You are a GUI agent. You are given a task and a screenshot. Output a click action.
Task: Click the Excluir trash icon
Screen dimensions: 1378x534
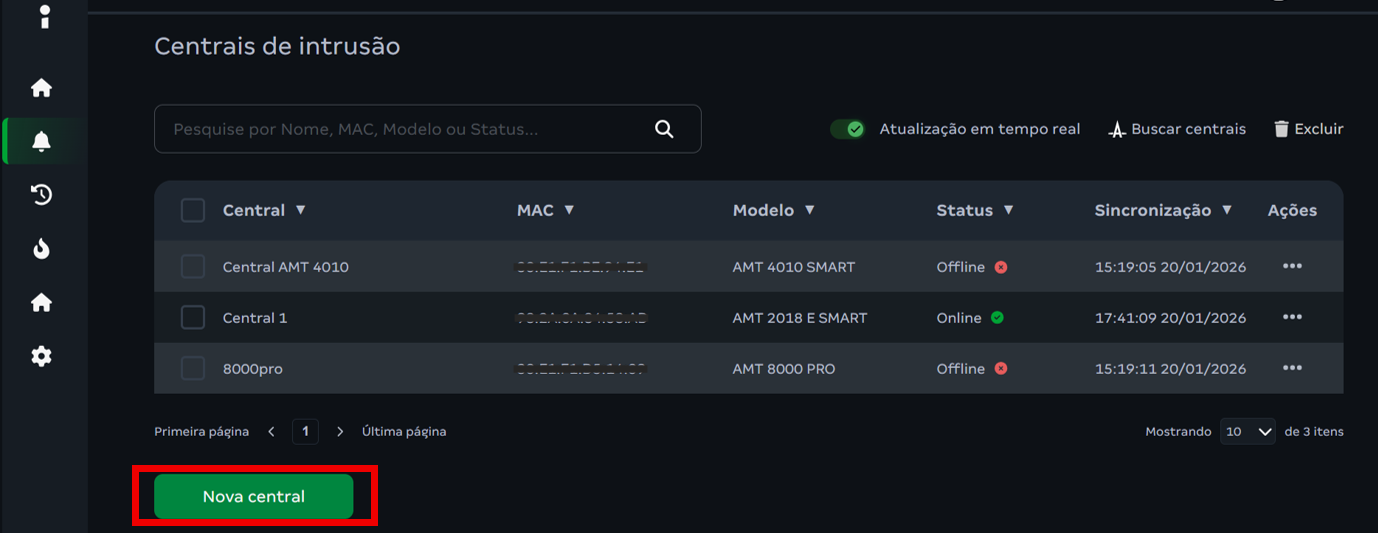(1281, 129)
